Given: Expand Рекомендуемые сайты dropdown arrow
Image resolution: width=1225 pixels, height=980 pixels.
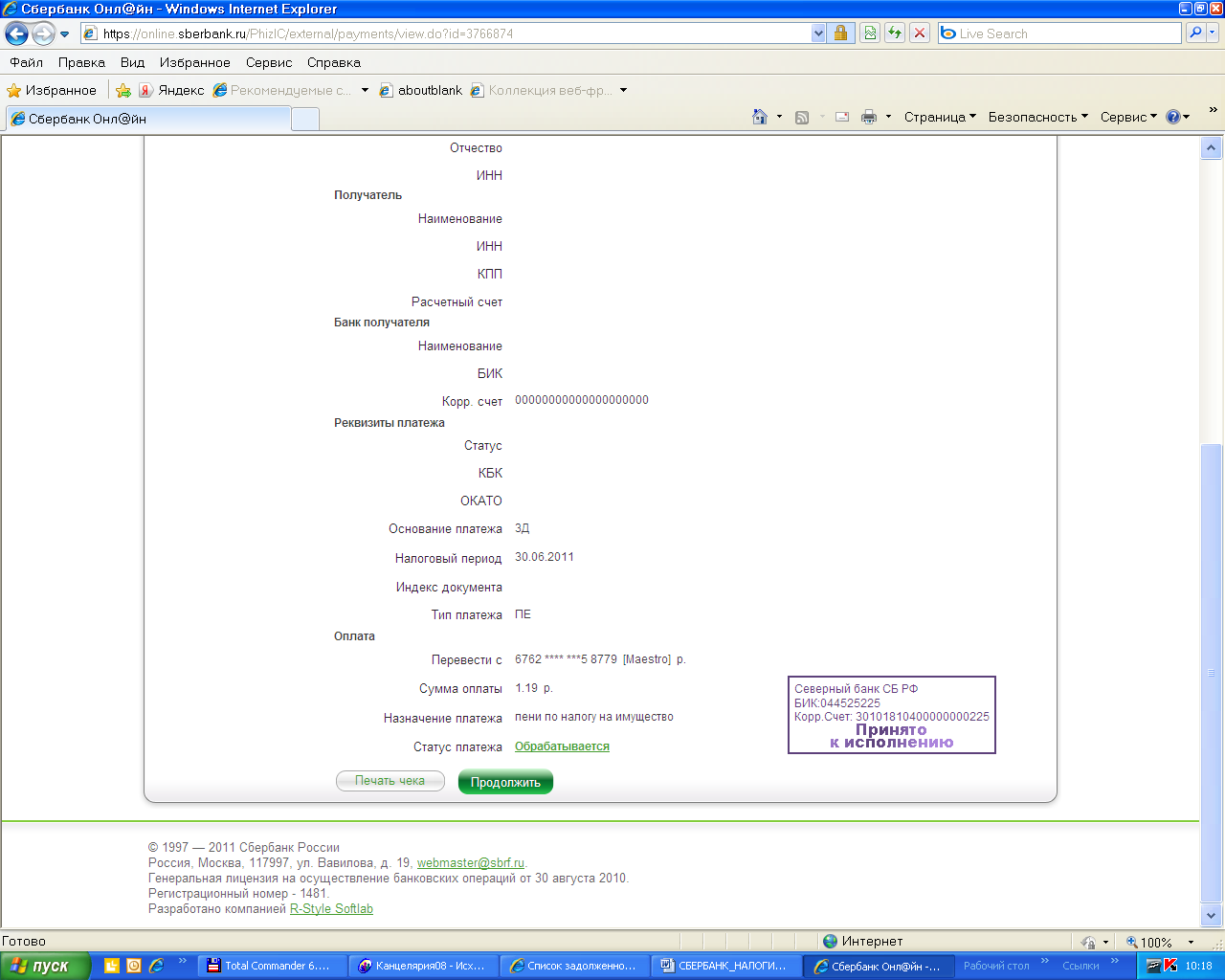Looking at the screenshot, I should coord(365,90).
